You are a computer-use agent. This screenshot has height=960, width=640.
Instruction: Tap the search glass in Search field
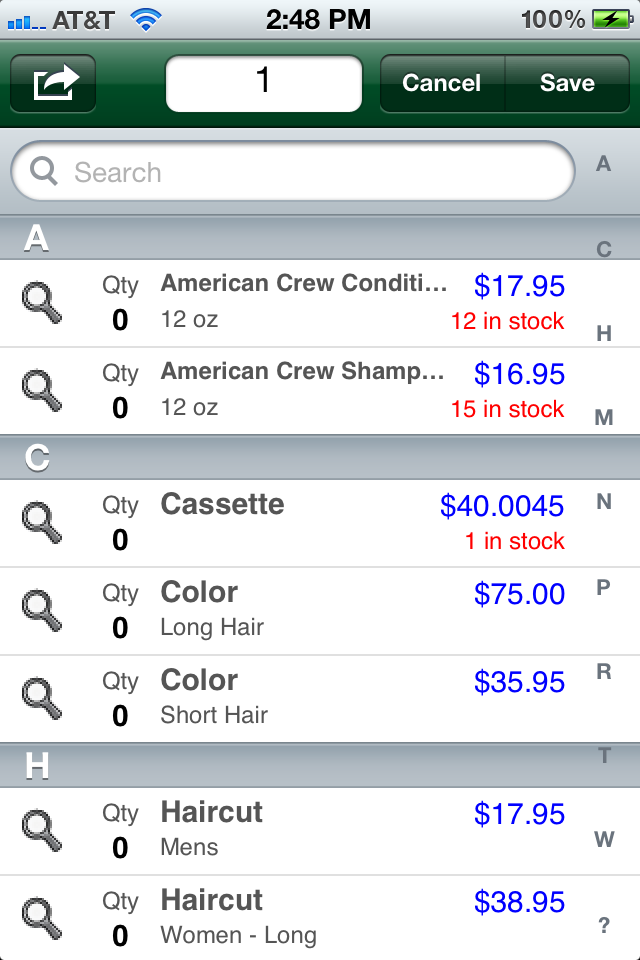(44, 171)
